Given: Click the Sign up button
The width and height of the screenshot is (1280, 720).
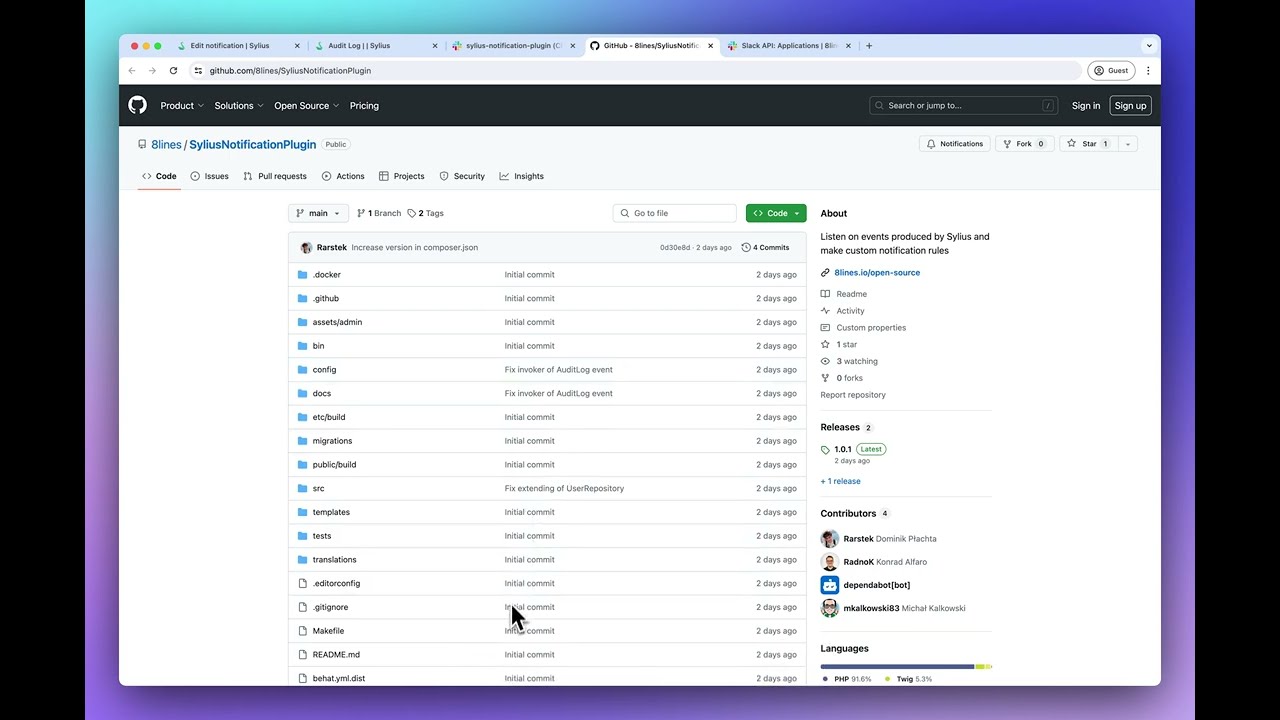Looking at the screenshot, I should [x=1130, y=105].
